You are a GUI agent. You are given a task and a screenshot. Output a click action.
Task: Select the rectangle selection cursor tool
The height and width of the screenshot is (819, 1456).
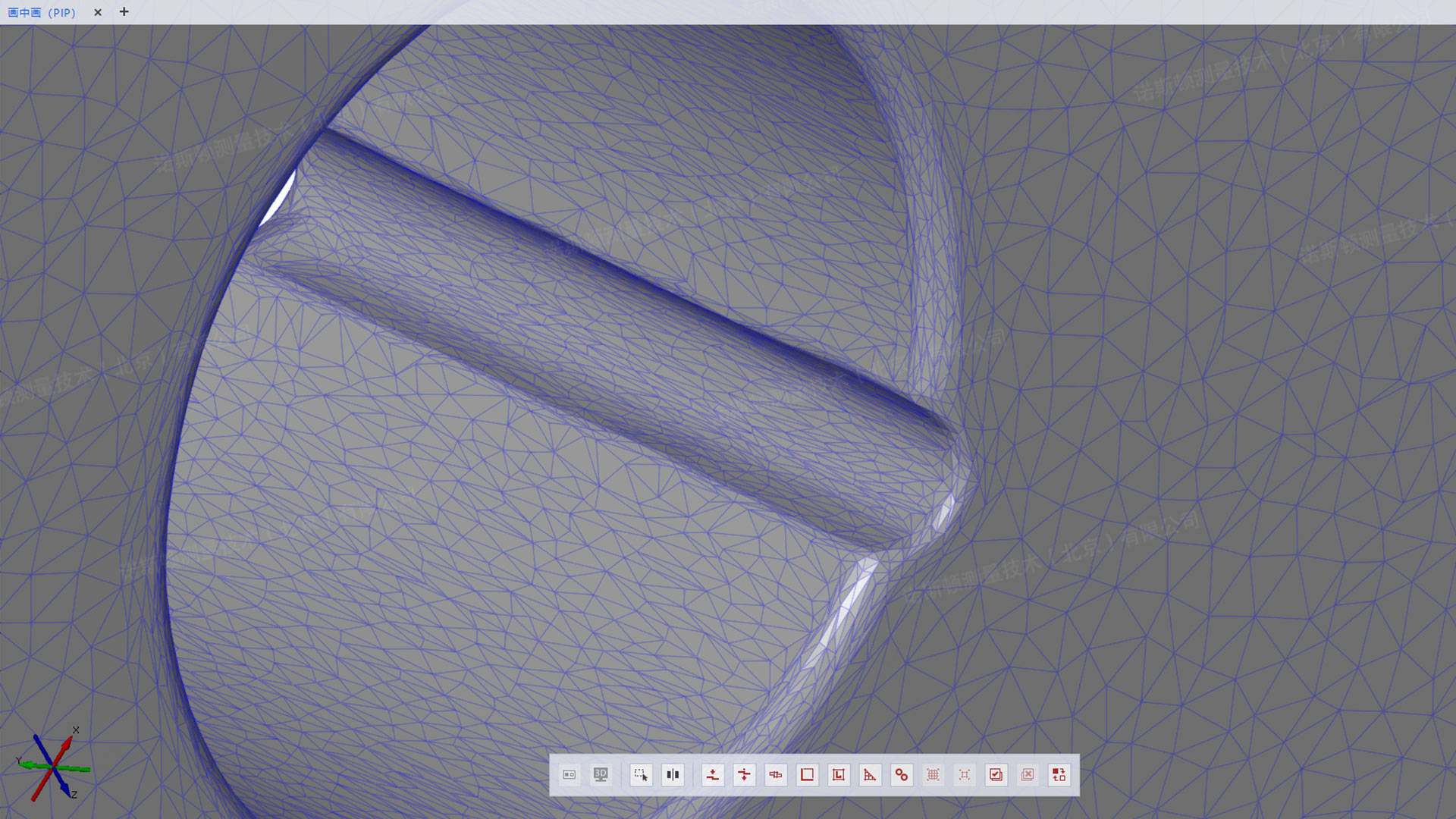click(x=641, y=774)
